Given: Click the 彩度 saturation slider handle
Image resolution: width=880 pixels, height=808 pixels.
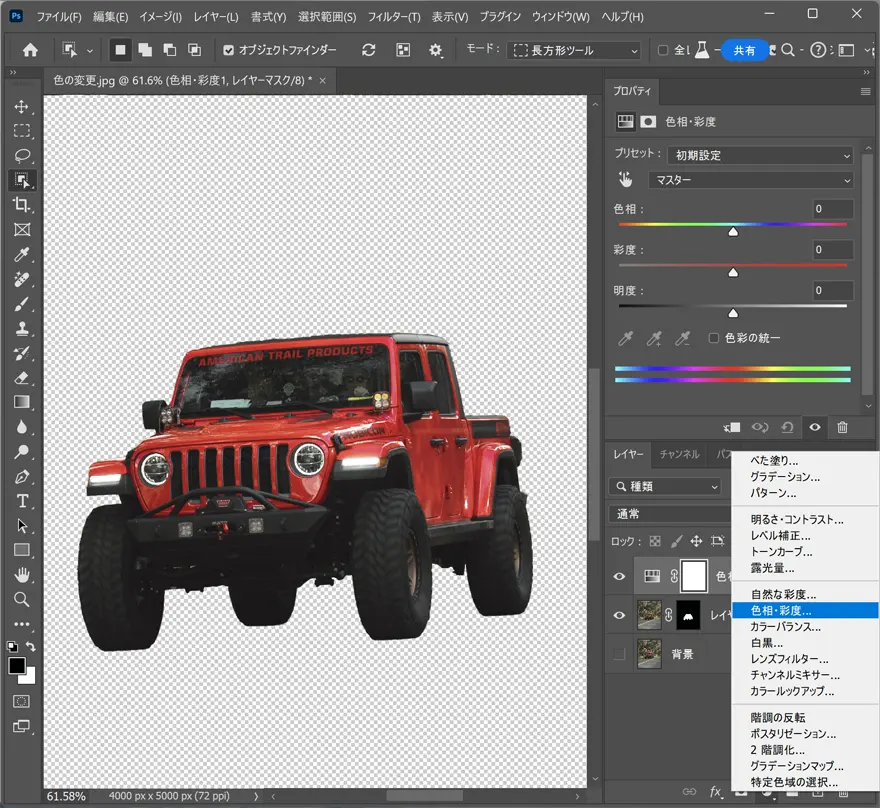Looking at the screenshot, I should tap(733, 273).
